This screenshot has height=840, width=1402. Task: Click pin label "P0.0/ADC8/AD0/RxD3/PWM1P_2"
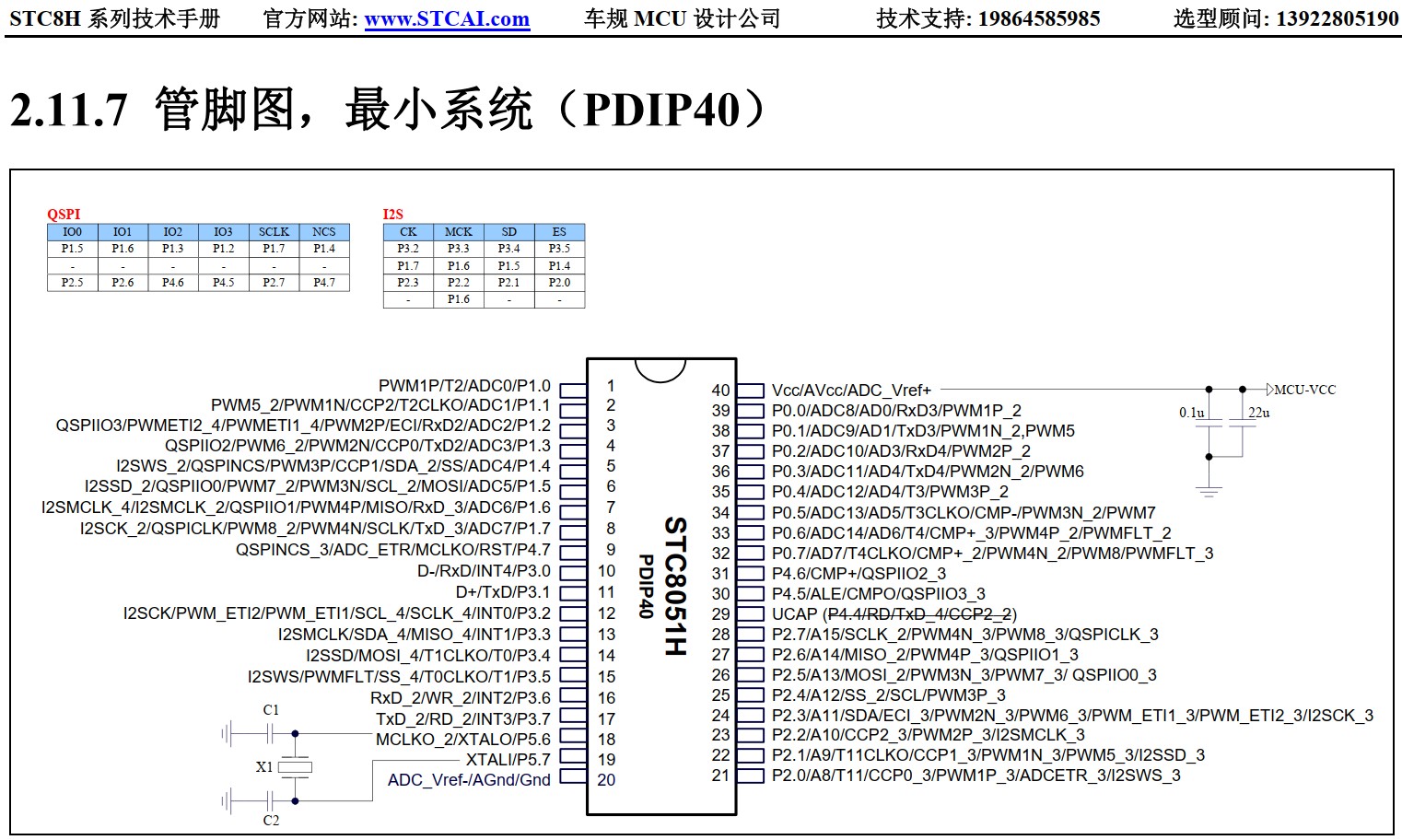click(896, 411)
